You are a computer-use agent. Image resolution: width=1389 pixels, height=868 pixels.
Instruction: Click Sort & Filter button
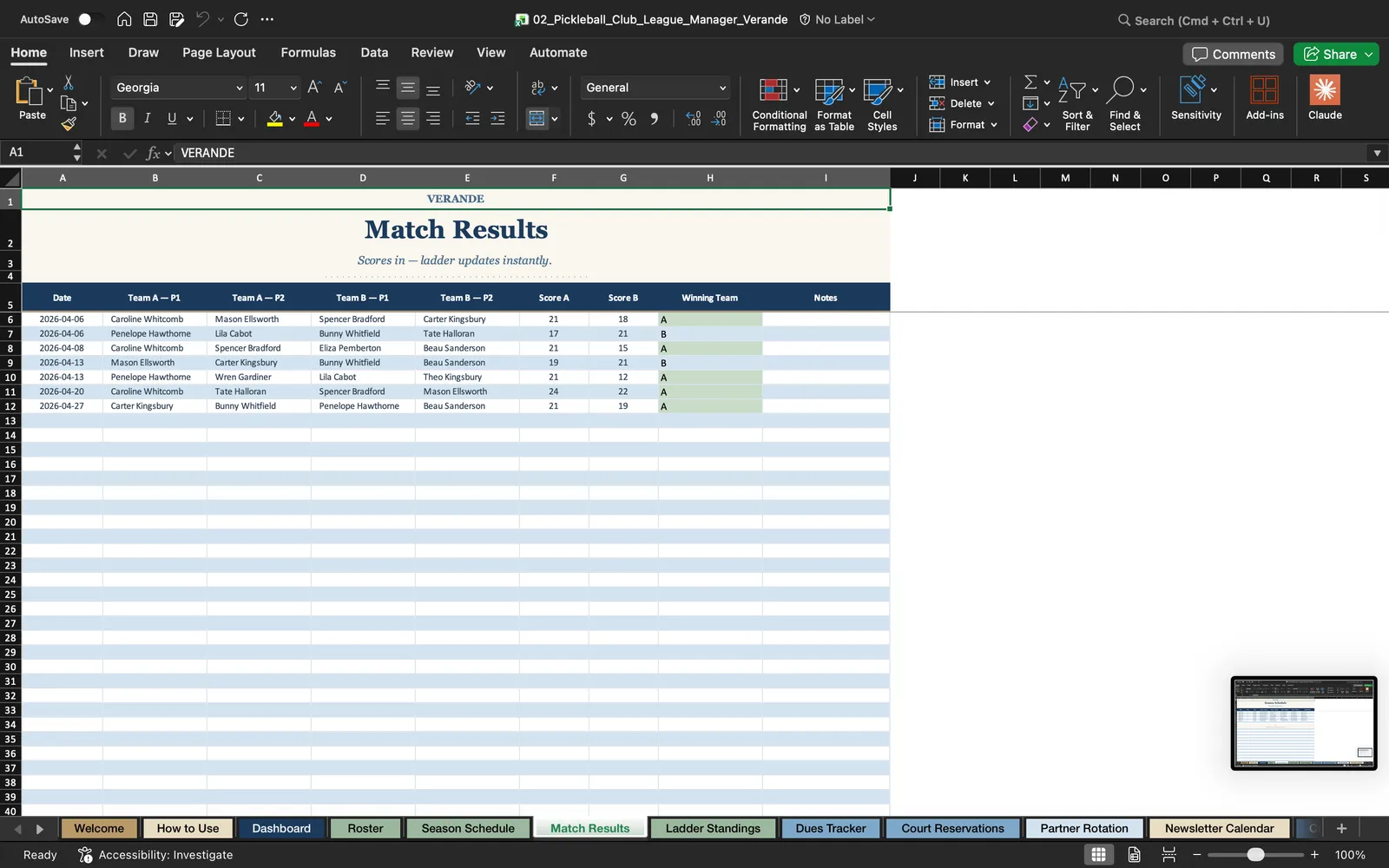pyautogui.click(x=1077, y=104)
